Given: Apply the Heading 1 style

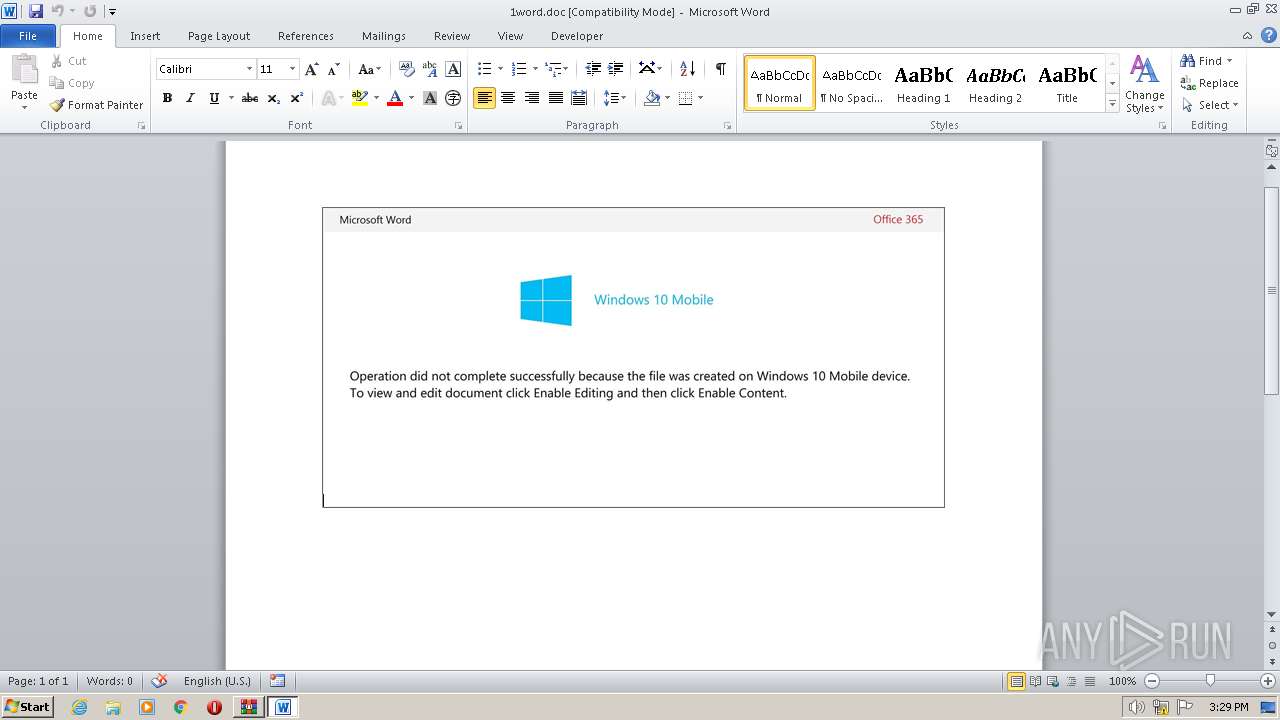Looking at the screenshot, I should (923, 82).
